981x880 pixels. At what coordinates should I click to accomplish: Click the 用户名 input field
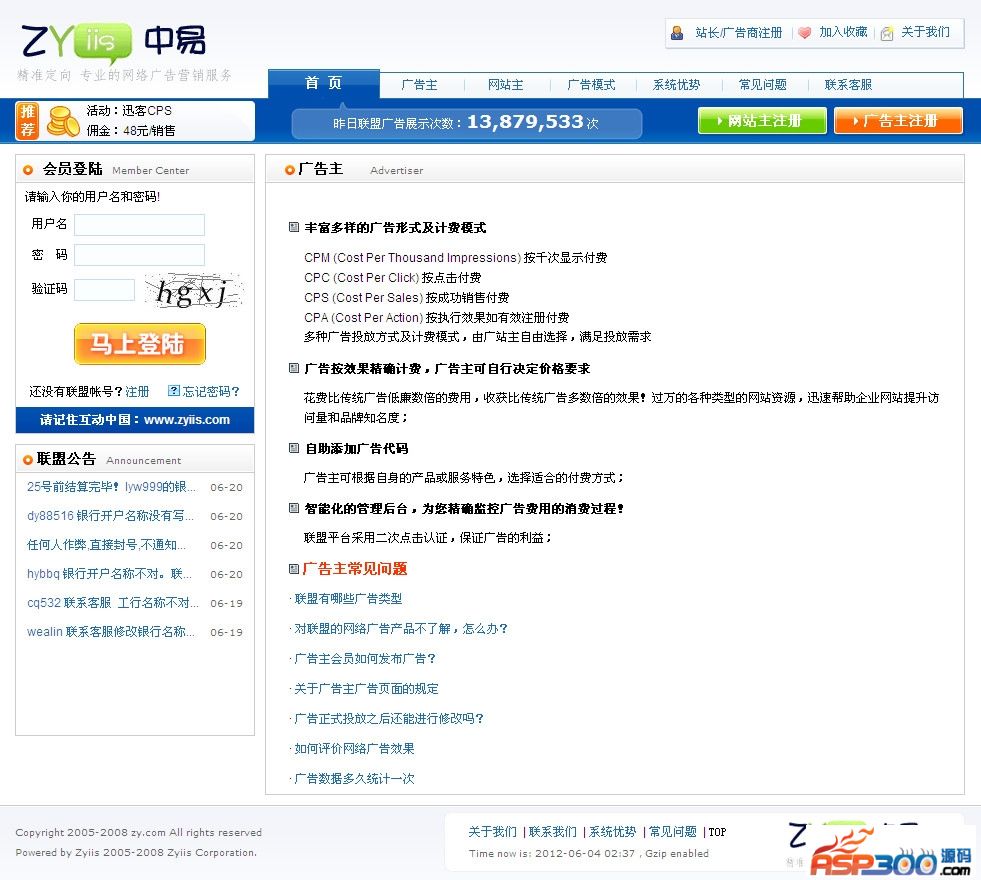click(x=140, y=225)
